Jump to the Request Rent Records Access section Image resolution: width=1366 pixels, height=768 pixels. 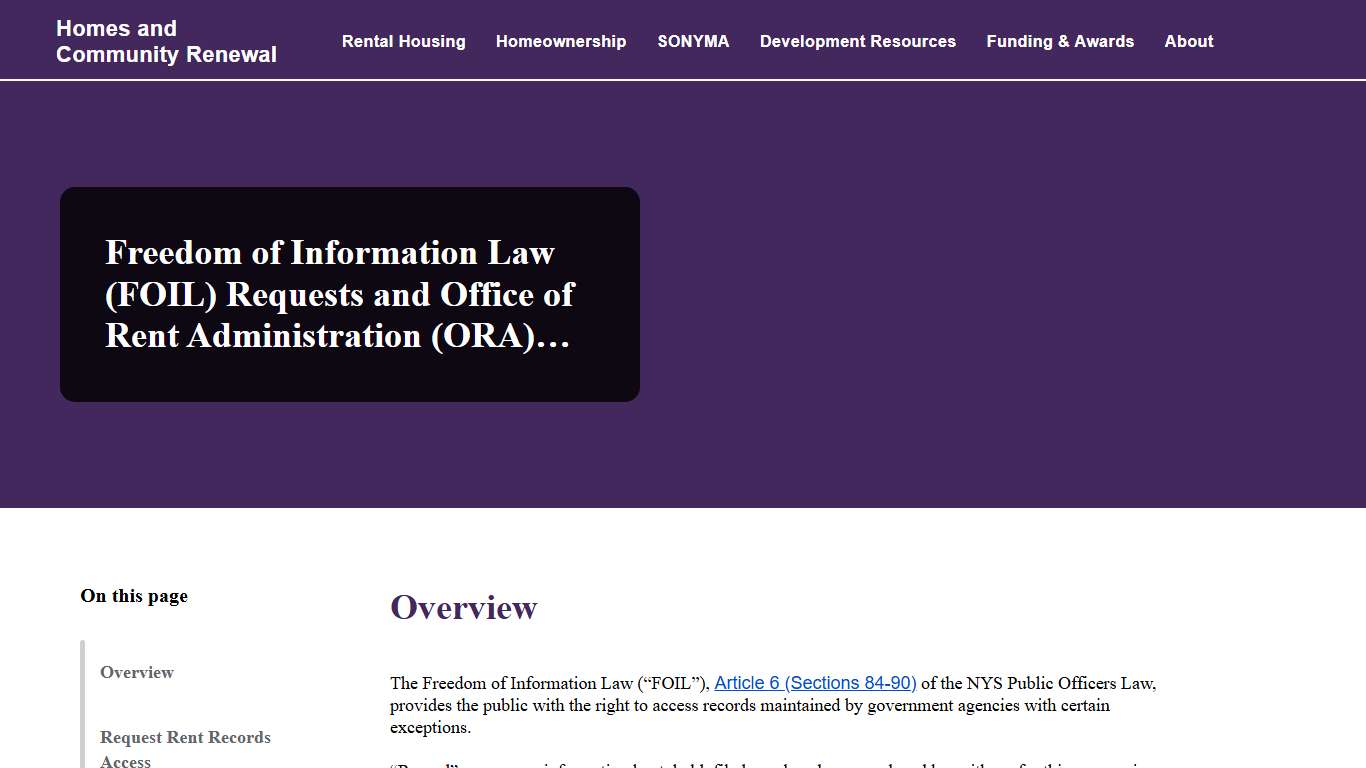[x=185, y=737]
